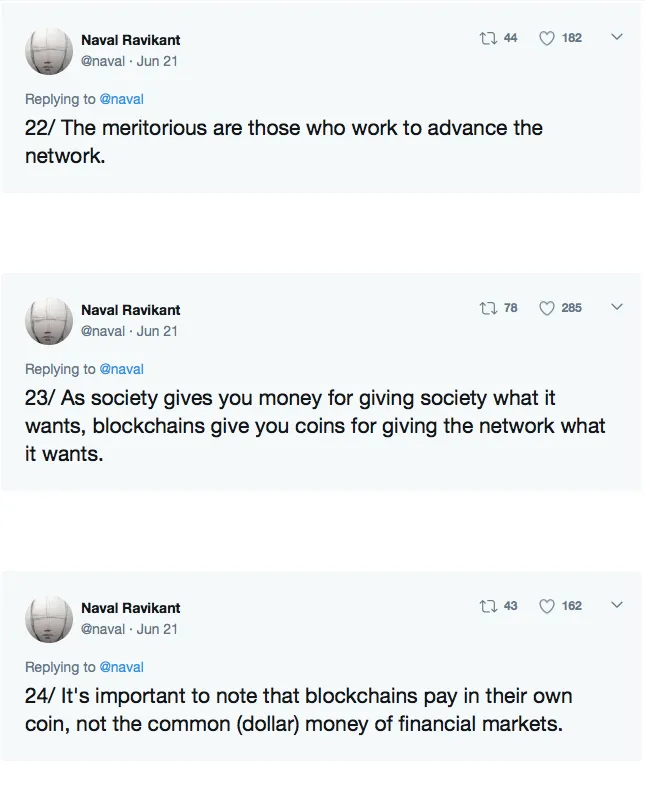Open the dropdown chevron on tweet 23/
The image size is (645, 790).
tap(616, 308)
